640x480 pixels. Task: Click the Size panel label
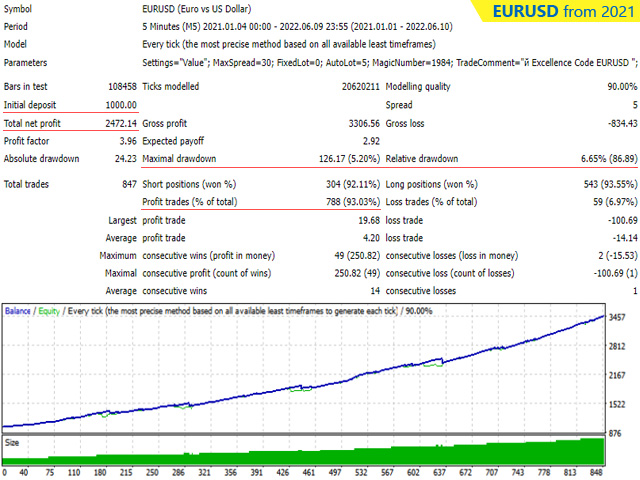[12, 443]
